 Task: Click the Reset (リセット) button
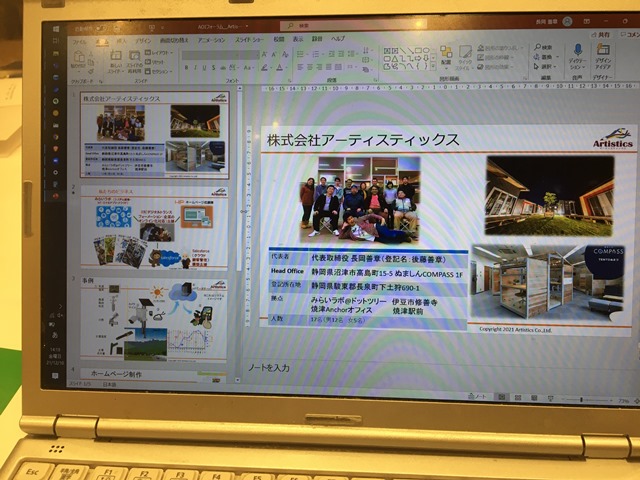point(155,62)
